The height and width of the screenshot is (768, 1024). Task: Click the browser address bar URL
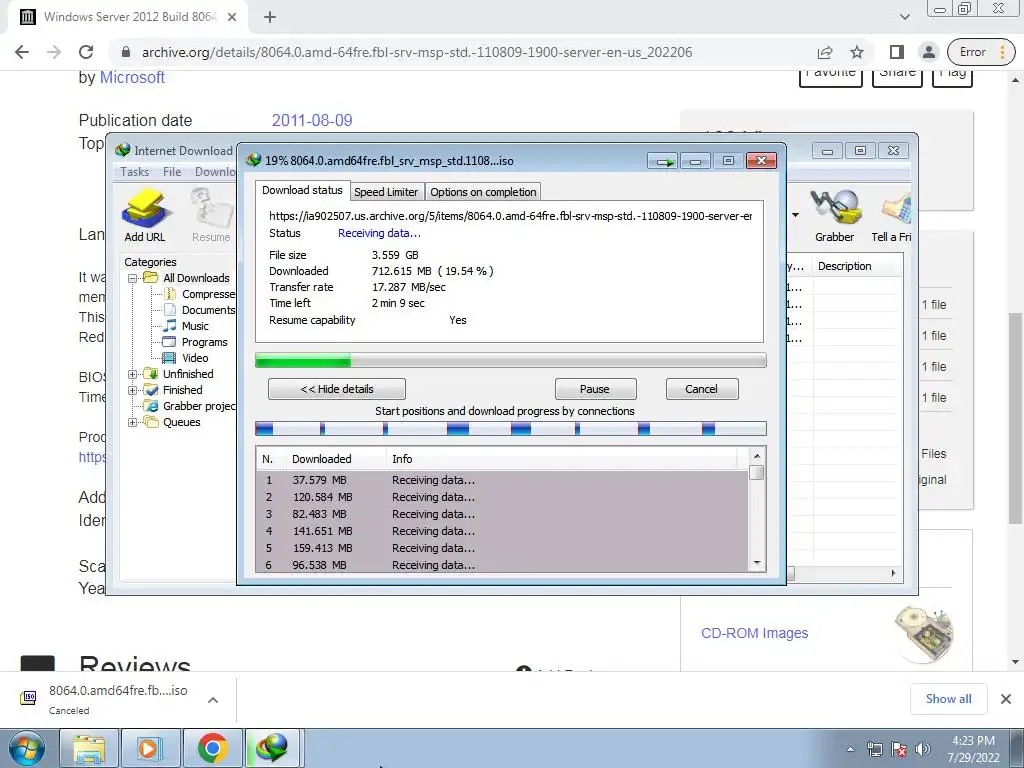click(417, 52)
